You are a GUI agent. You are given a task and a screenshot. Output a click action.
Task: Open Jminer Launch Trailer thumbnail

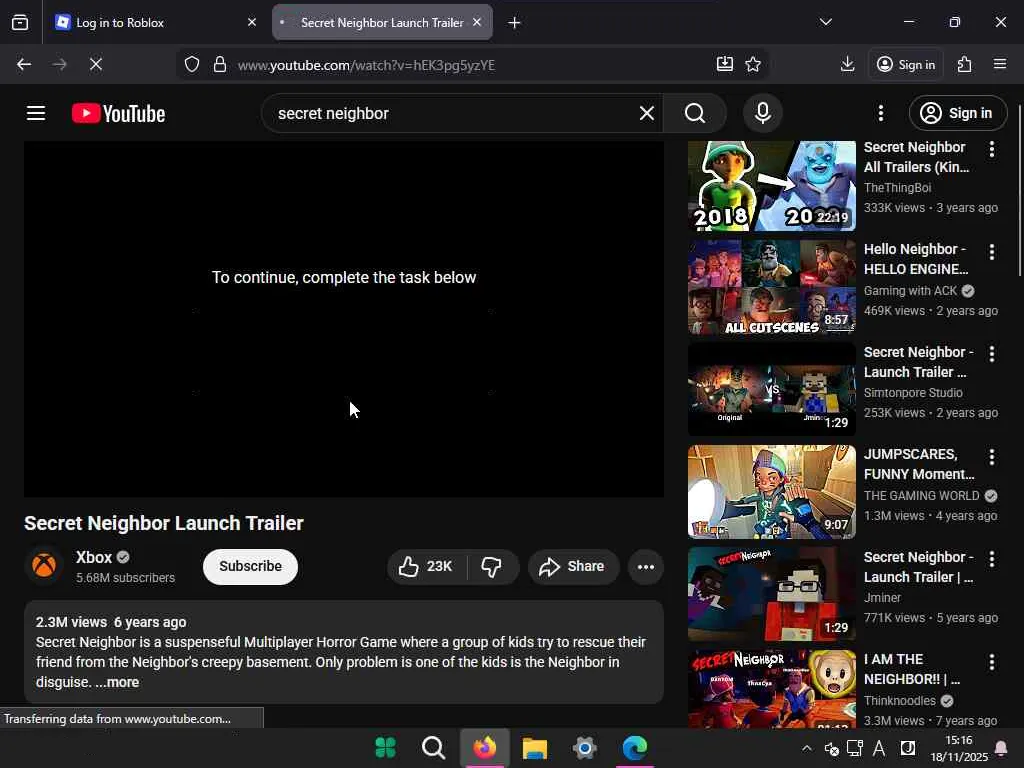pos(771,594)
